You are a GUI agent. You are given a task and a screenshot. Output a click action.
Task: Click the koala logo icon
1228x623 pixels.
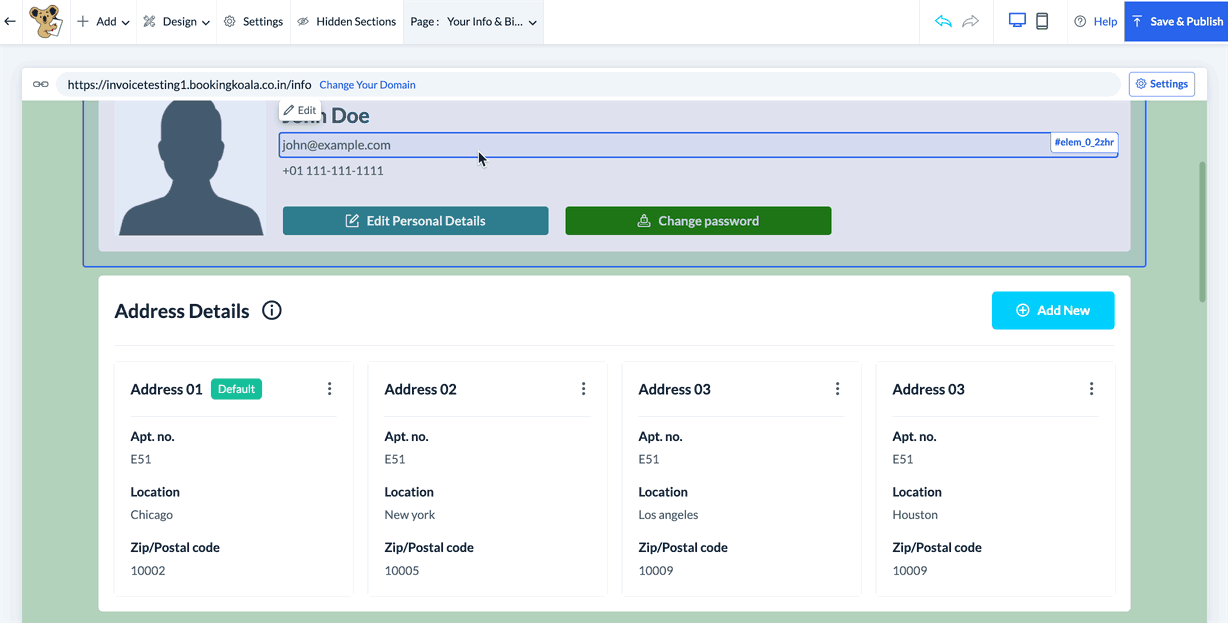[45, 21]
